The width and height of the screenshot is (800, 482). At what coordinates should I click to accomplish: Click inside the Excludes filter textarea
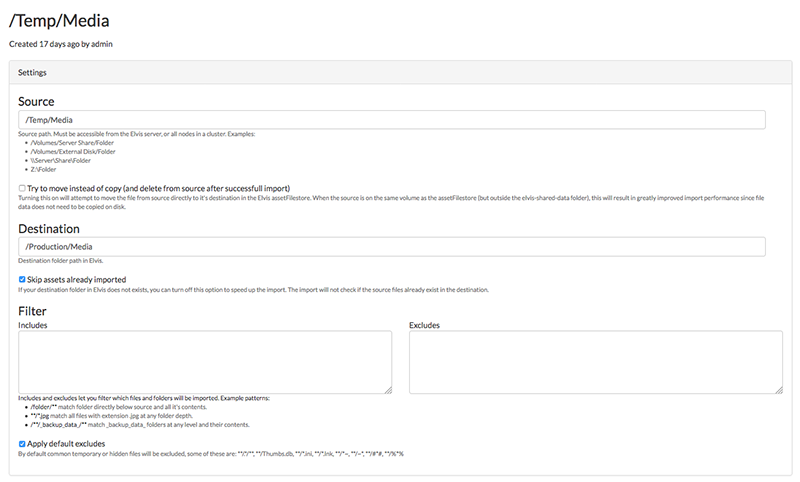pos(596,362)
